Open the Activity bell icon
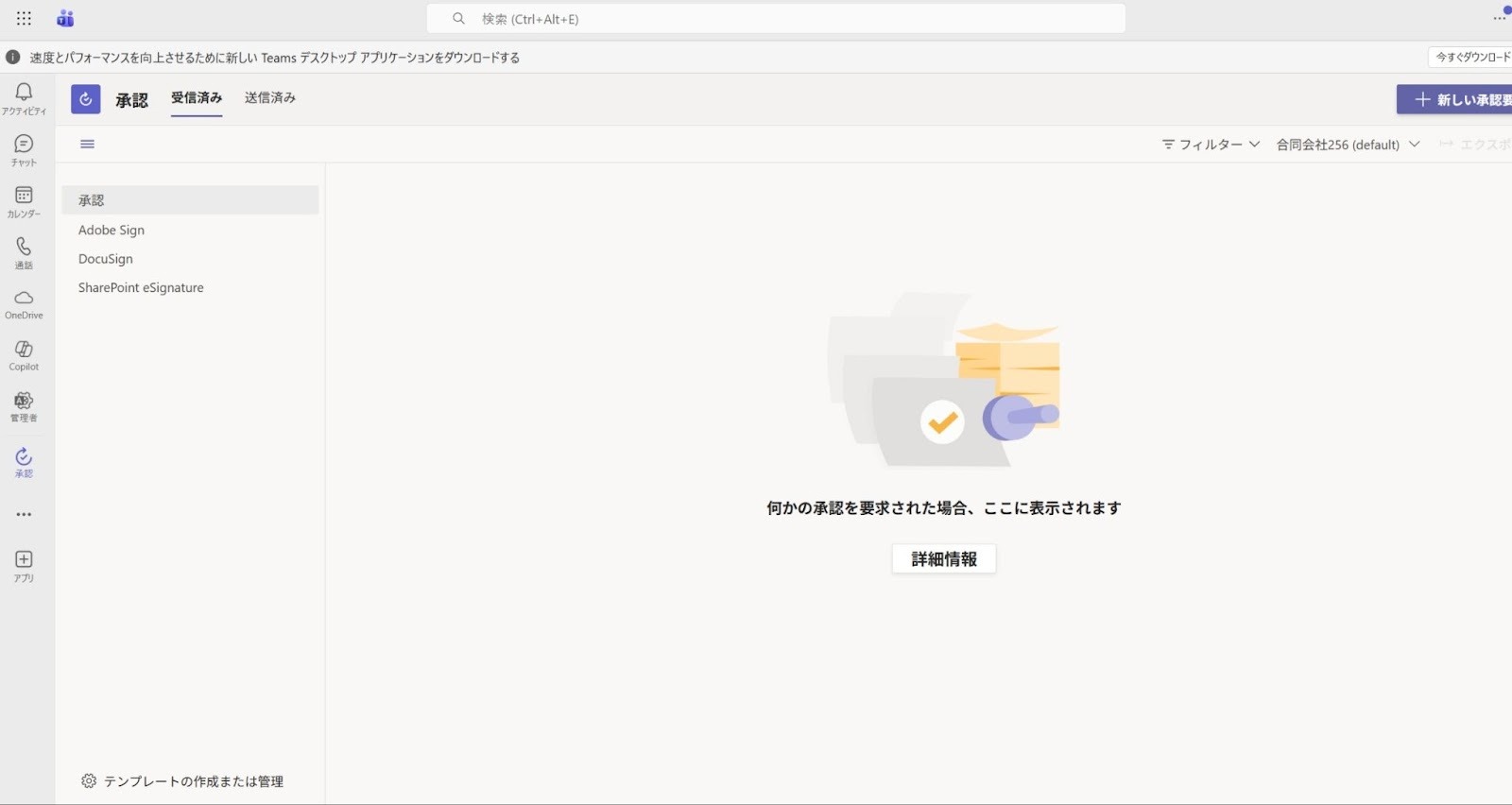Image resolution: width=1512 pixels, height=805 pixels. pos(24,92)
